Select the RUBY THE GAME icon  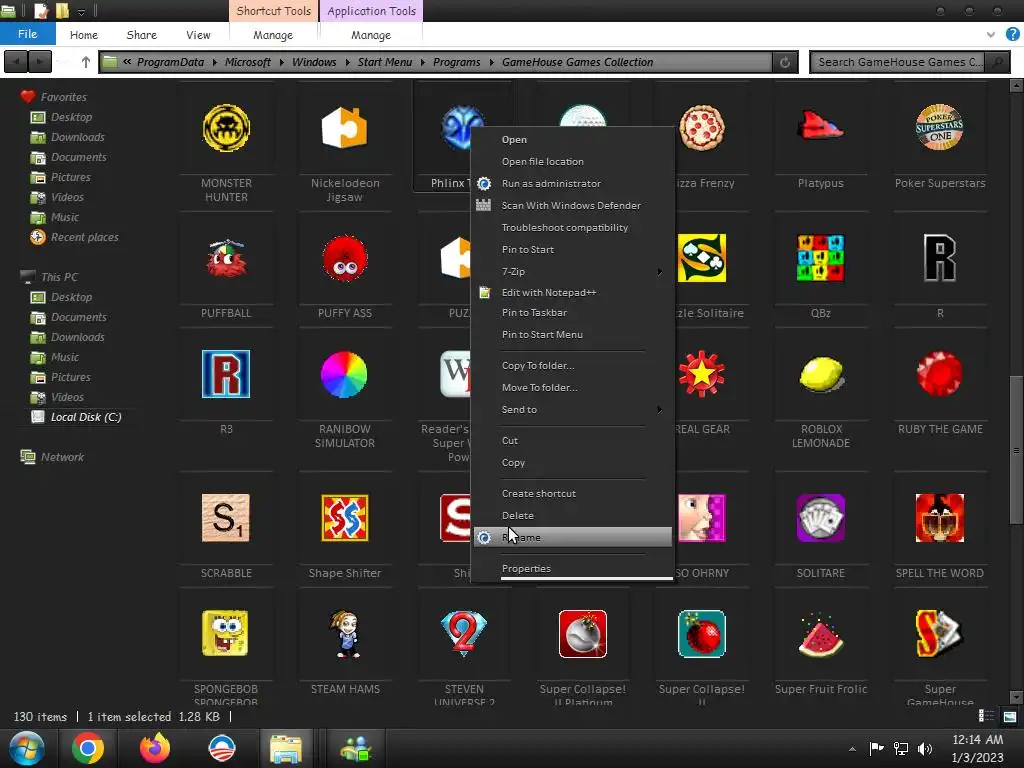[x=940, y=374]
